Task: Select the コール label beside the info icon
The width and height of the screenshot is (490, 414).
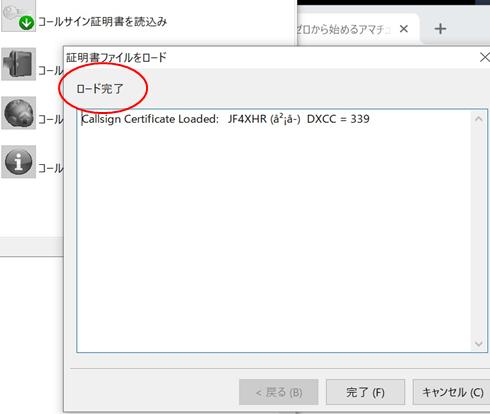Action: [x=50, y=168]
